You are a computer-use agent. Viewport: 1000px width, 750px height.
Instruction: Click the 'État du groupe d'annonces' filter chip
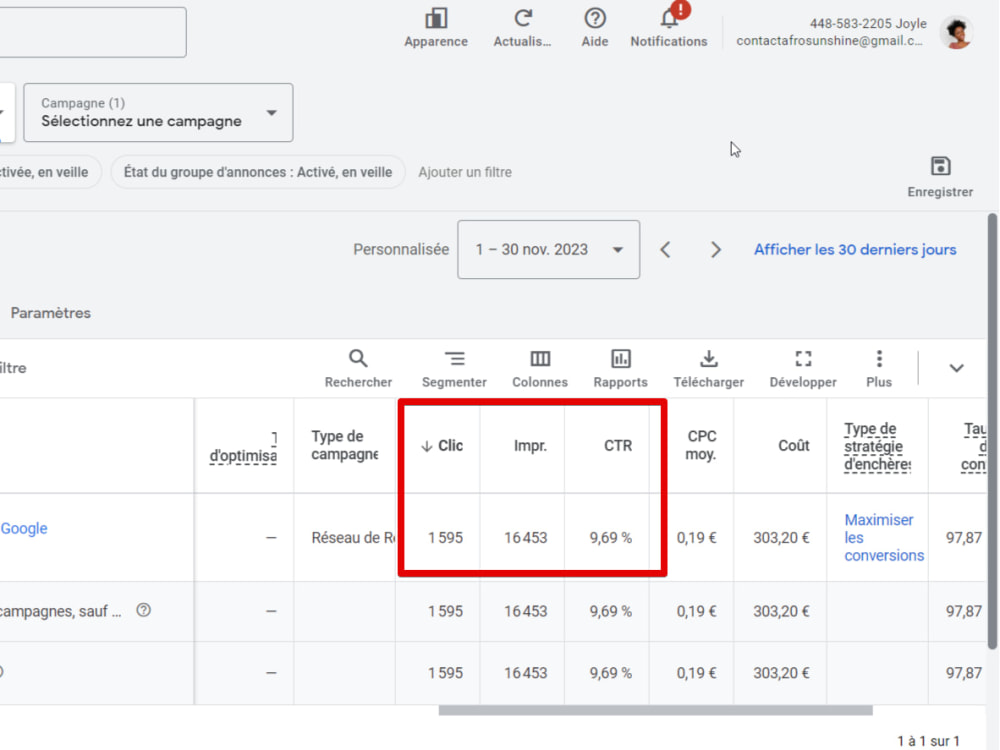tap(258, 172)
